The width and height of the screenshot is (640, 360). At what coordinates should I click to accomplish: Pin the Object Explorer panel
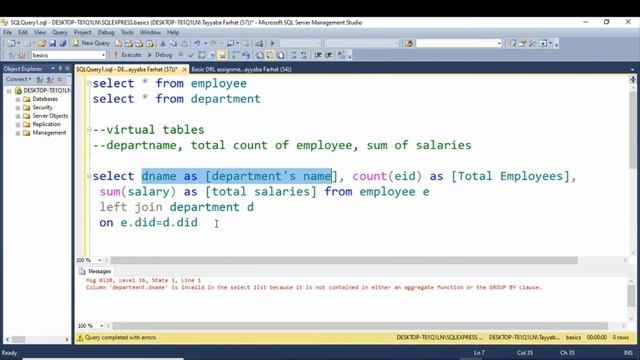pos(60,69)
